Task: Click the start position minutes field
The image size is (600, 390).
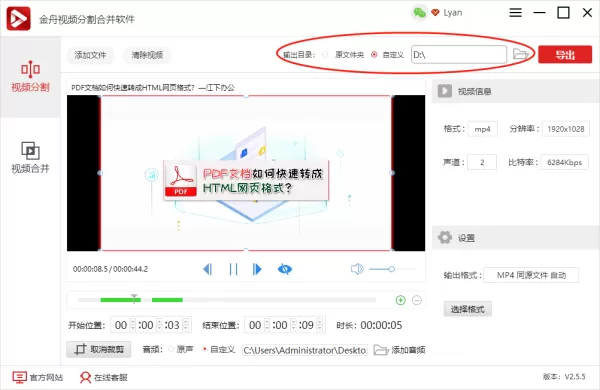Action: click(x=146, y=325)
